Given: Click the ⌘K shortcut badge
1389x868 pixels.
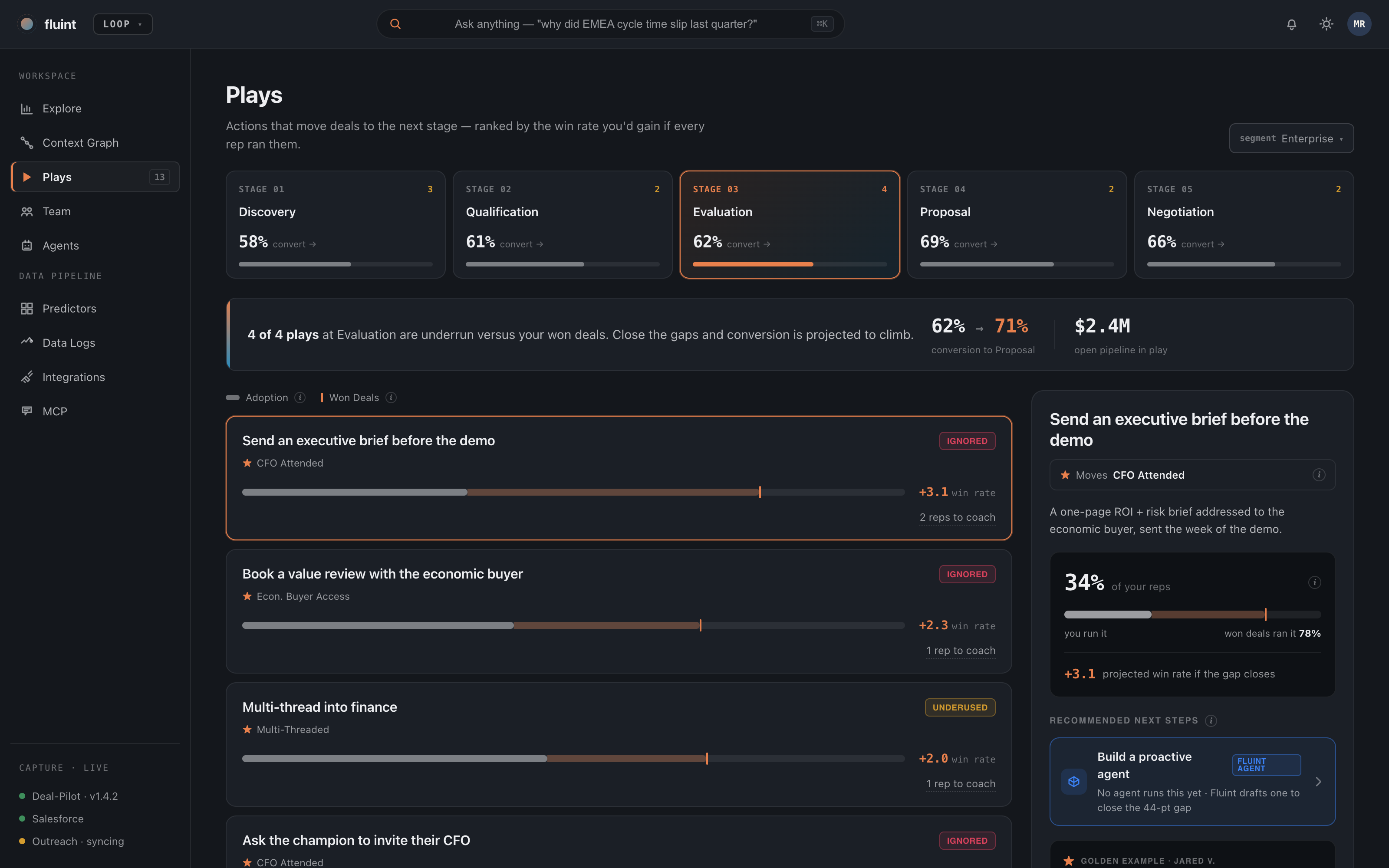Looking at the screenshot, I should [x=822, y=24].
